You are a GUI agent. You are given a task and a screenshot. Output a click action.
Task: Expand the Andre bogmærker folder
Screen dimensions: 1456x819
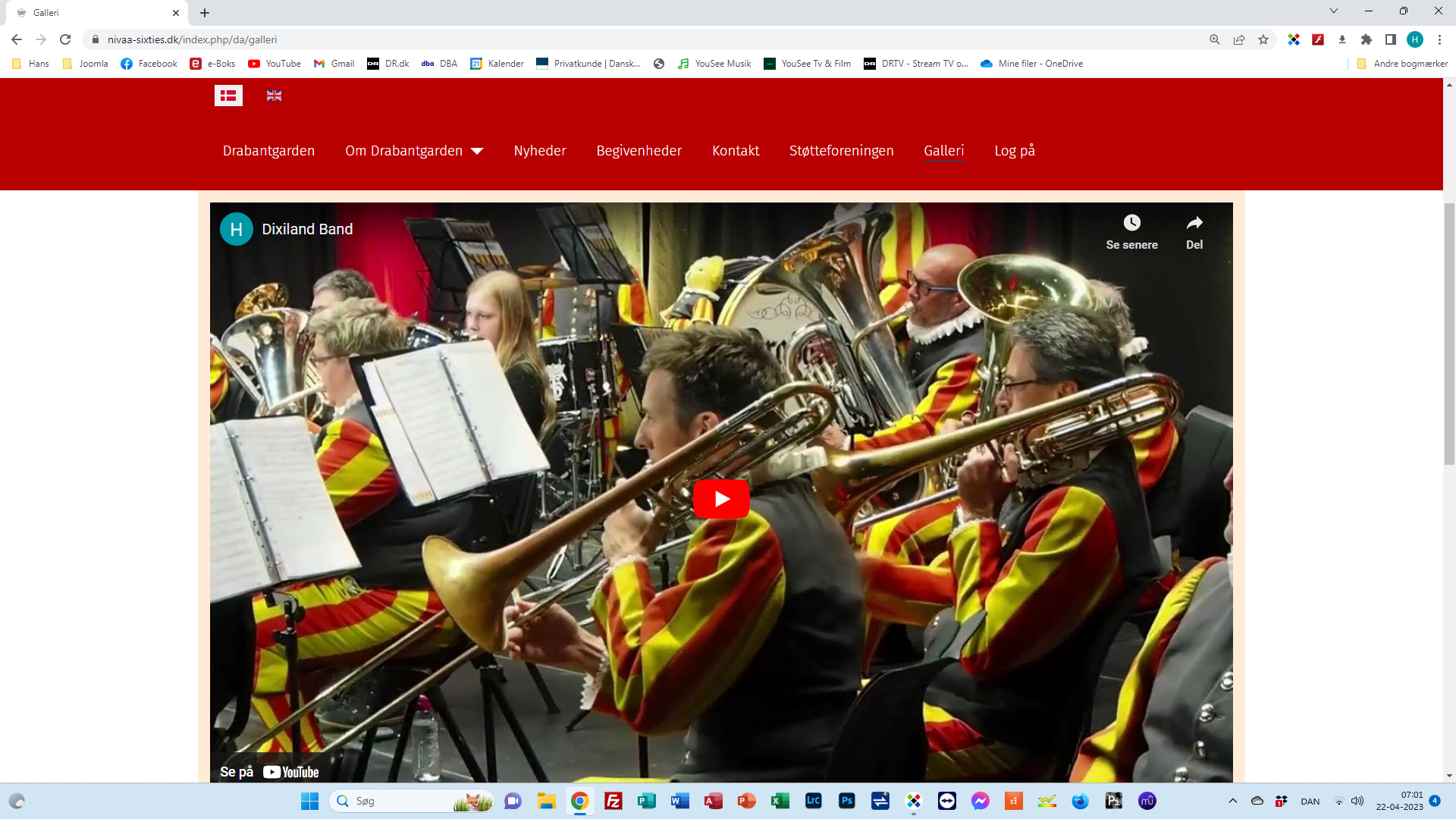pos(1402,64)
